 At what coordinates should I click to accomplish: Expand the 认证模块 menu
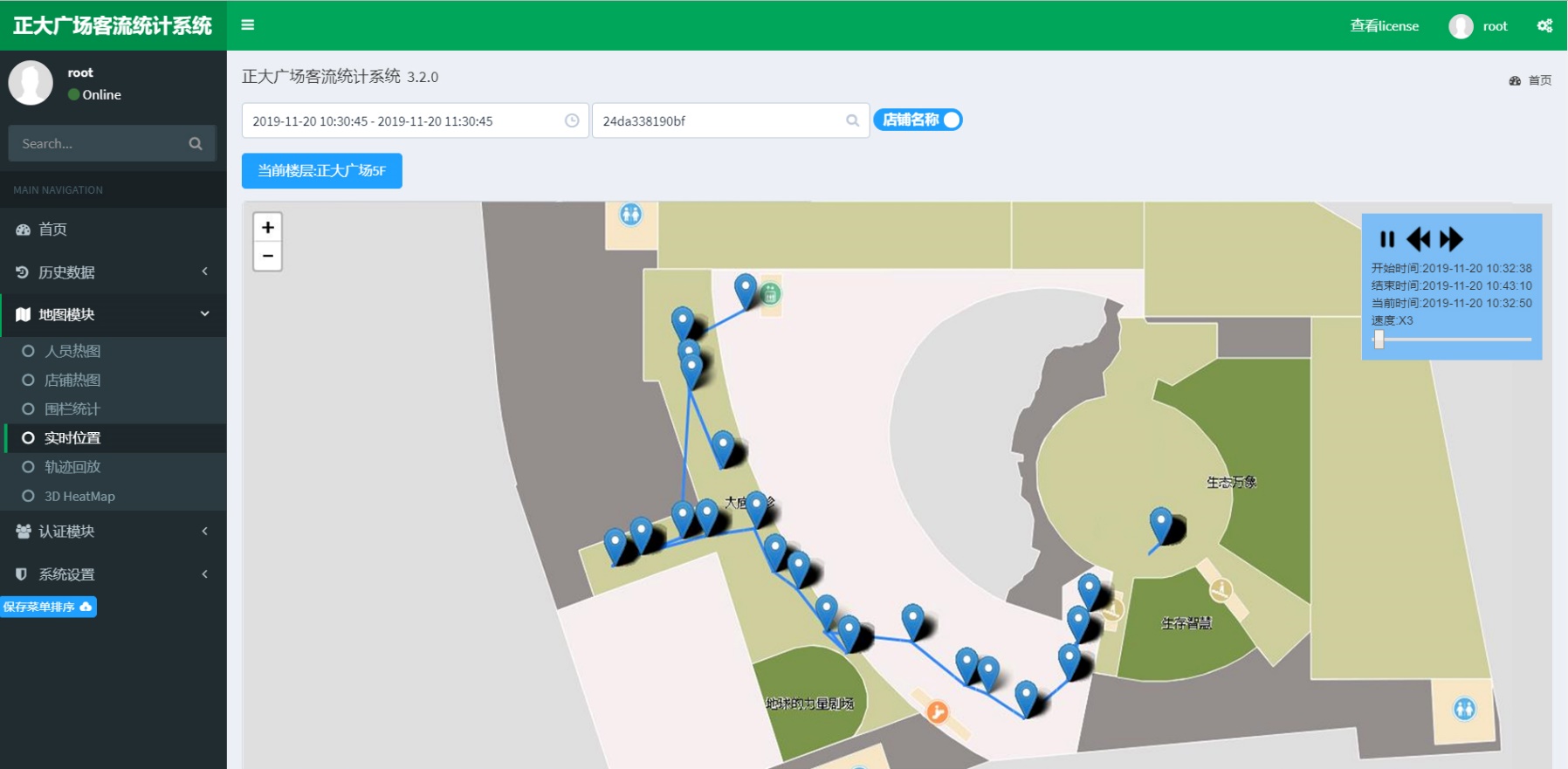[x=113, y=532]
